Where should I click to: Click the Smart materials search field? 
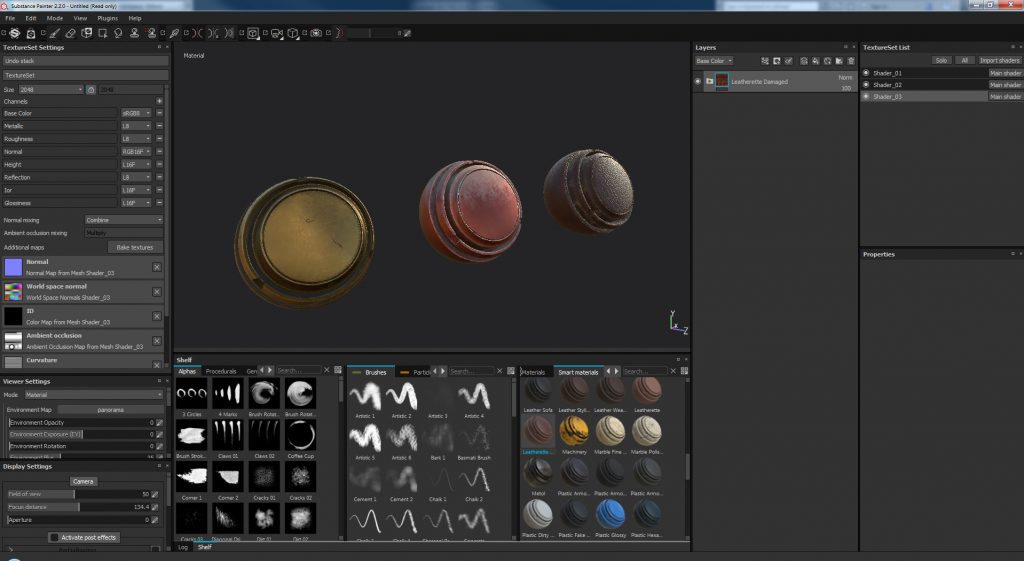pos(644,371)
